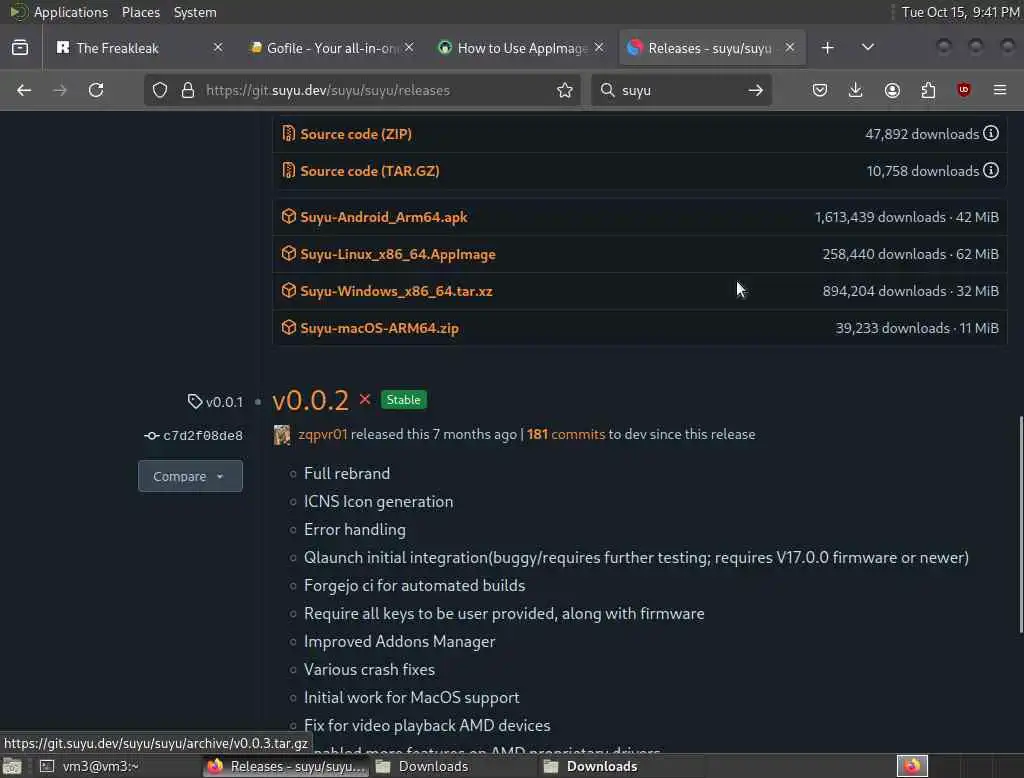This screenshot has height=778, width=1024.
Task: List all tabs dropdown arrow
Action: [867, 48]
